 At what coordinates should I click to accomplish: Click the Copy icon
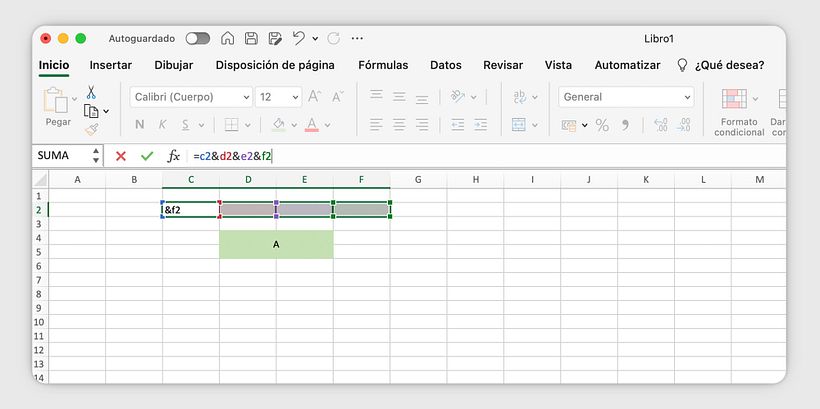(91, 111)
